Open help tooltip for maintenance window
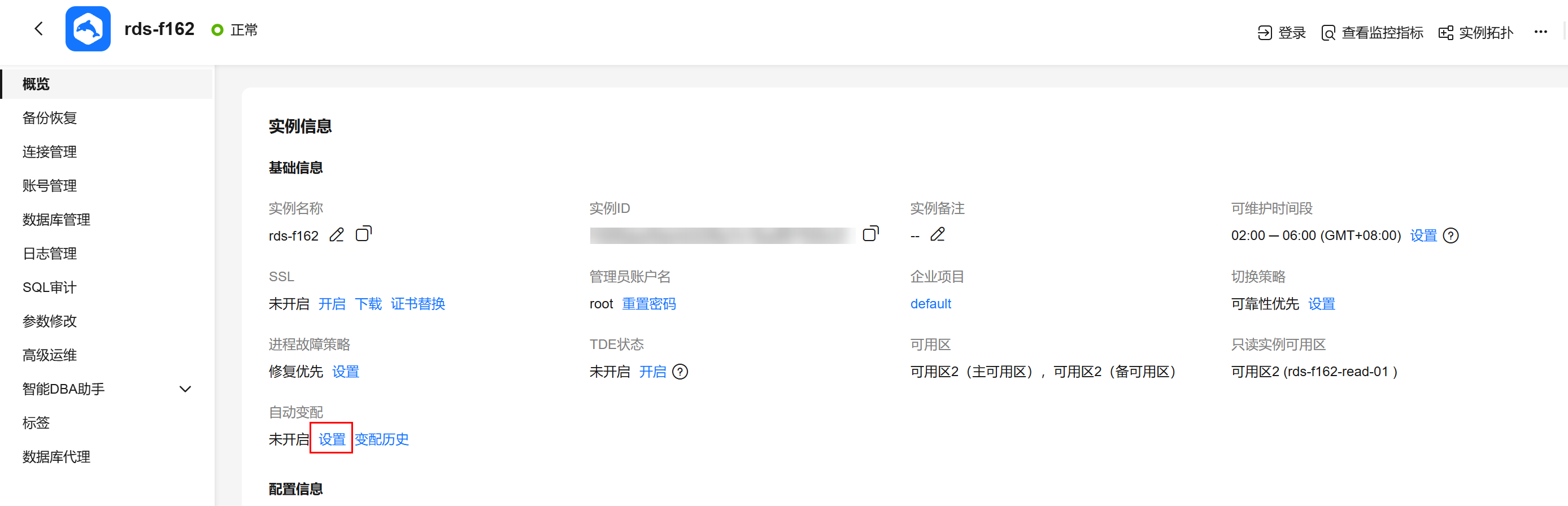The width and height of the screenshot is (1568, 506). point(1451,235)
